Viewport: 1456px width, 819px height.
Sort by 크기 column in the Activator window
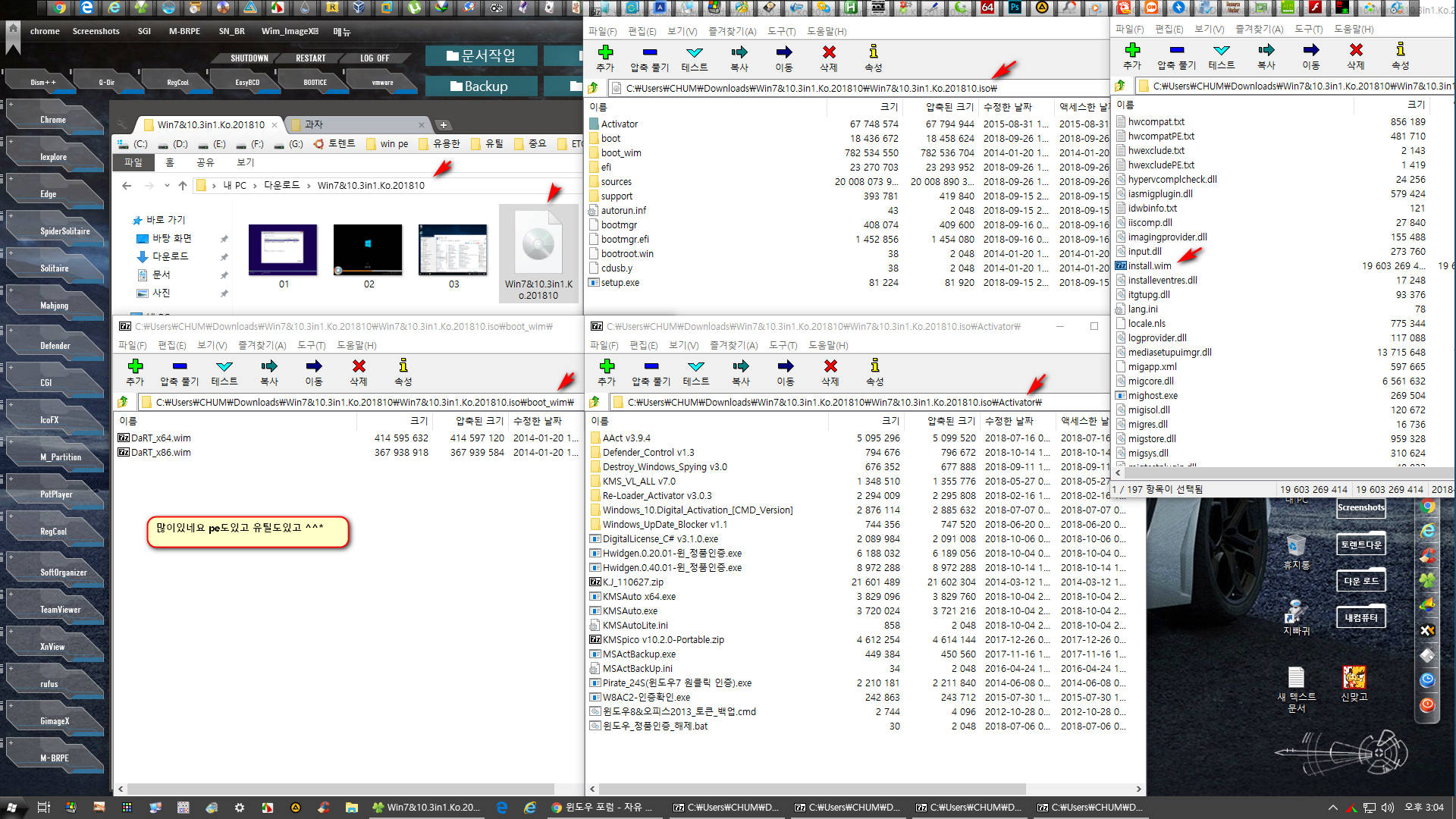click(890, 421)
